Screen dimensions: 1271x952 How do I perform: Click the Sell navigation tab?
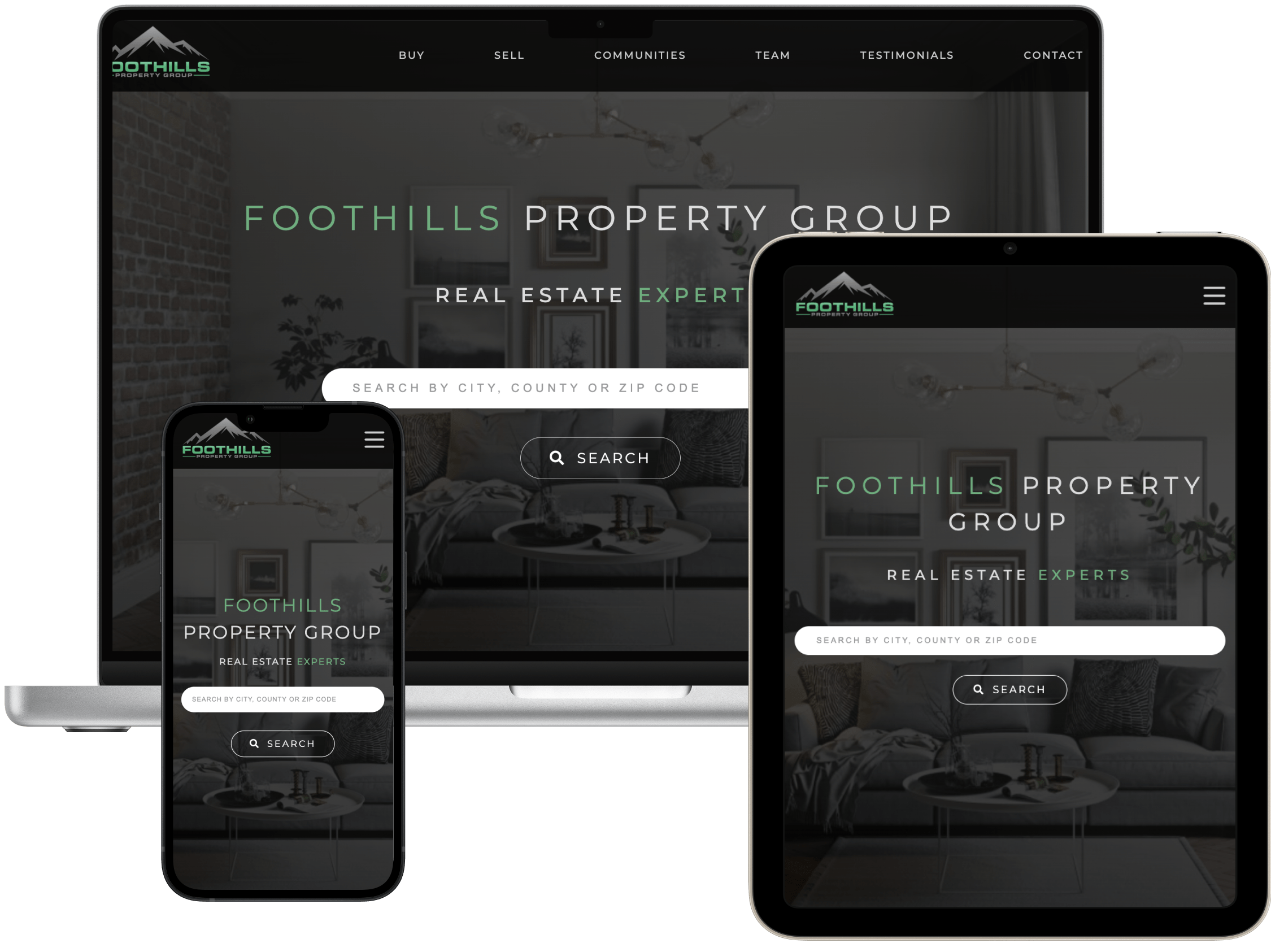tap(506, 27)
